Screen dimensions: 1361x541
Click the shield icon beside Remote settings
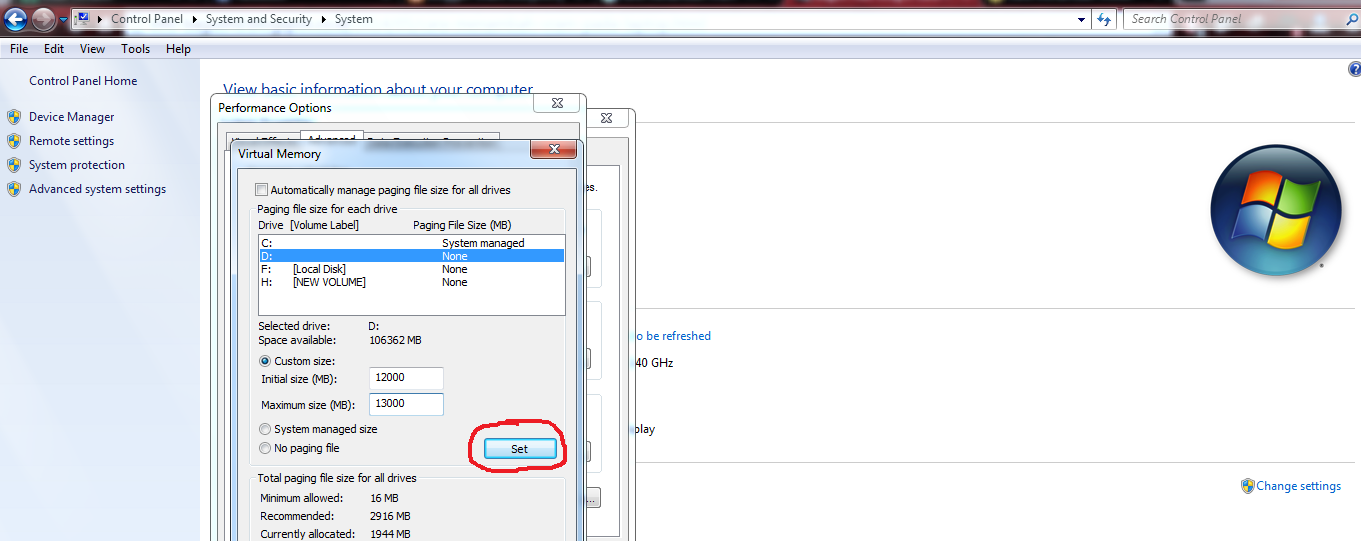(14, 141)
